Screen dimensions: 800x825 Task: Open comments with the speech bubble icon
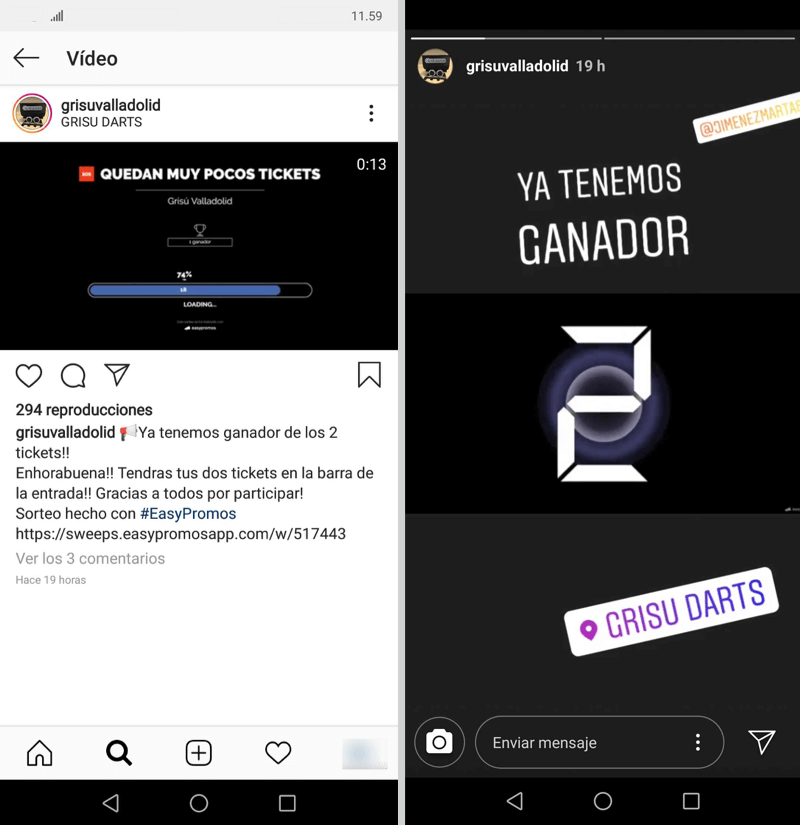coord(73,375)
